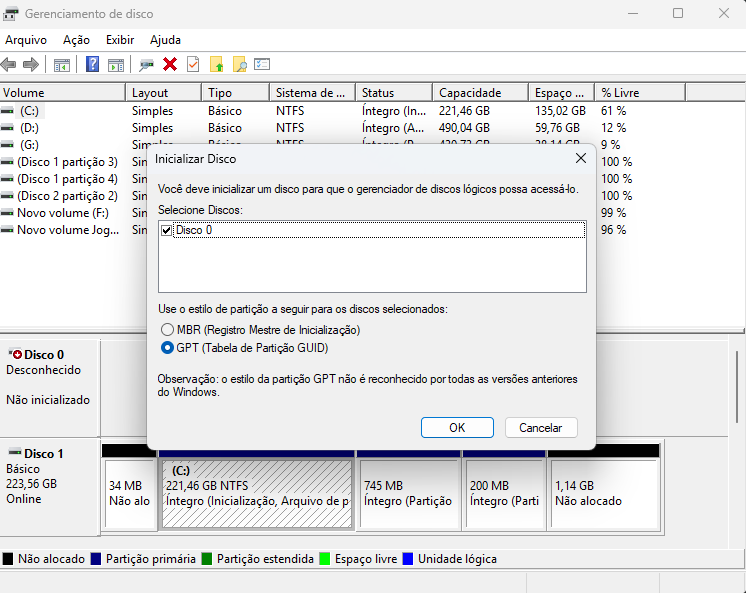Click the Cancelar button
The image size is (746, 593).
pyautogui.click(x=541, y=427)
